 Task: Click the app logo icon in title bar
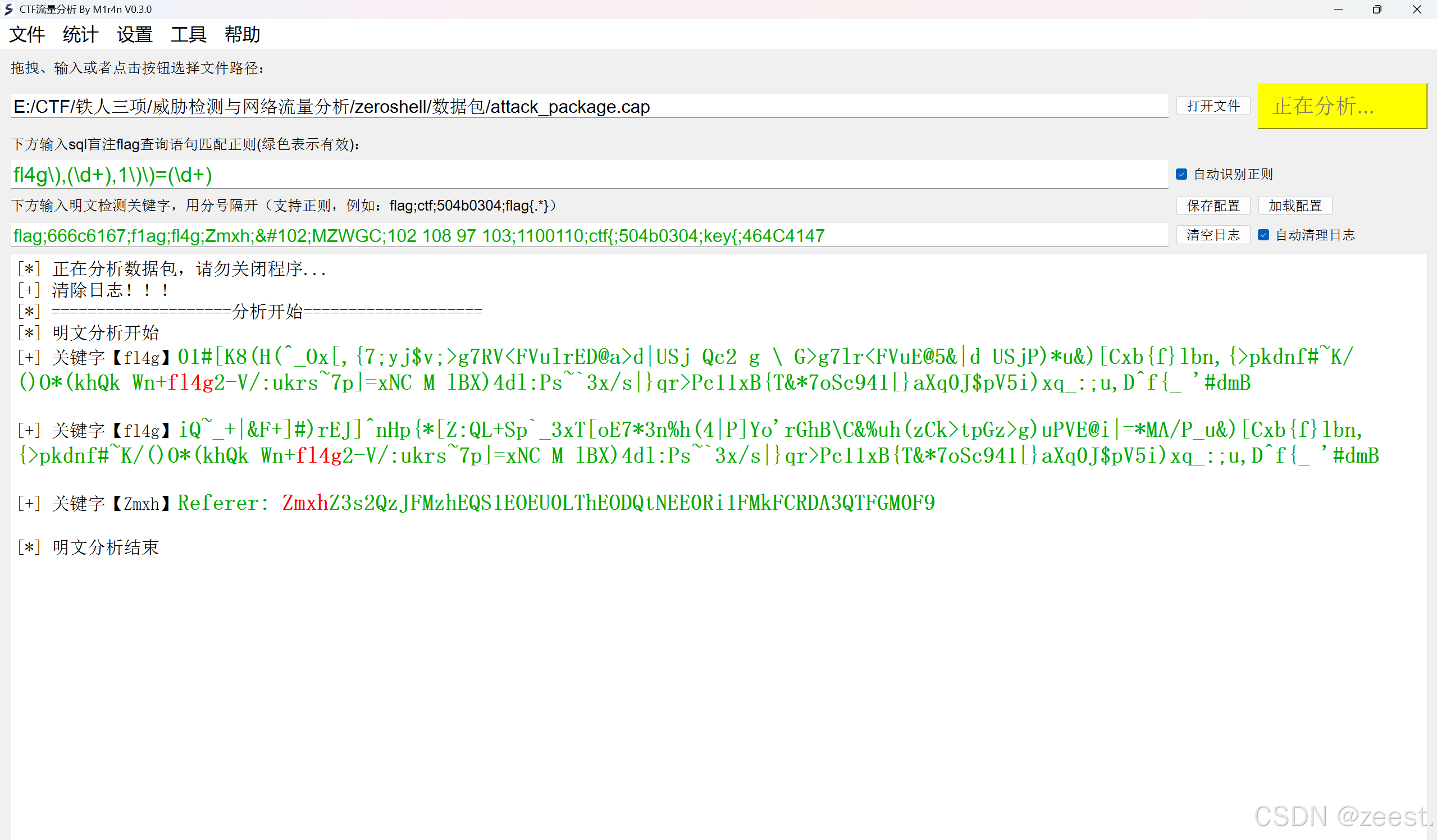click(8, 9)
